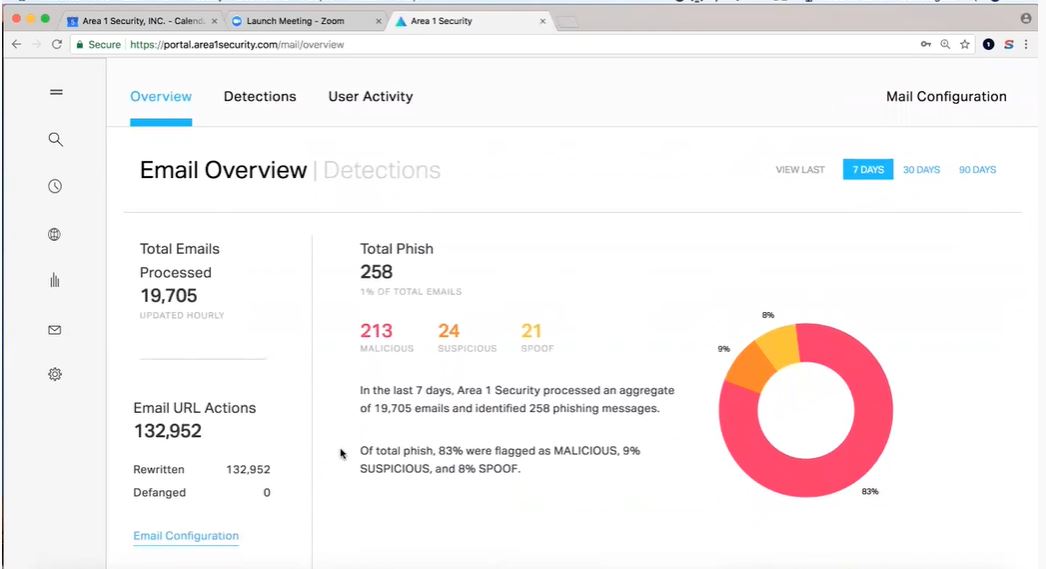Reload the page with refresh icon
The width and height of the screenshot is (1046, 569).
point(57,44)
